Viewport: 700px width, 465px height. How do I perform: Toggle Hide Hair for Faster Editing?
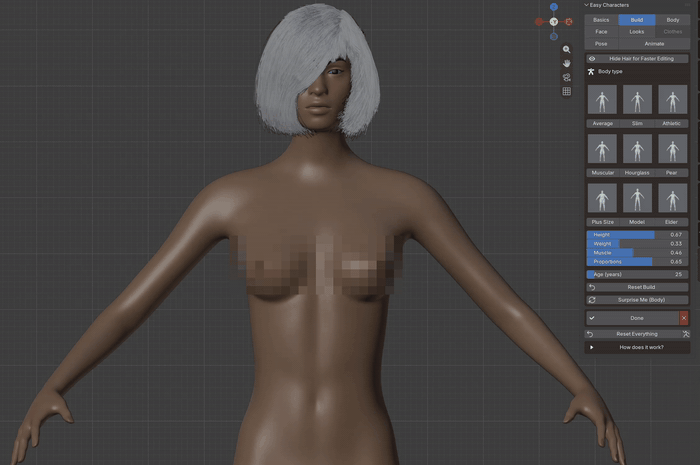[637, 58]
